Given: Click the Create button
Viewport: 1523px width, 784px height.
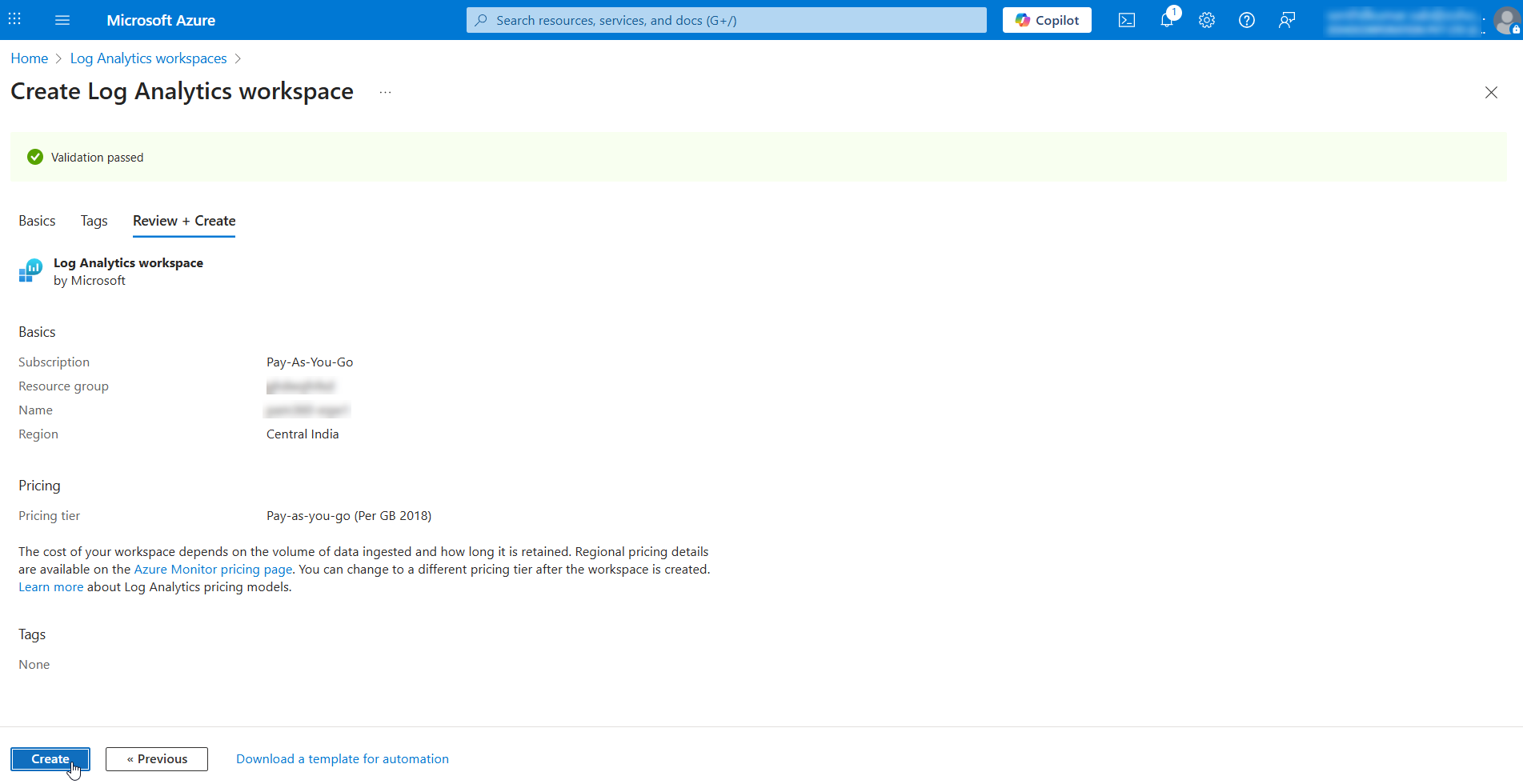Looking at the screenshot, I should click(x=50, y=758).
